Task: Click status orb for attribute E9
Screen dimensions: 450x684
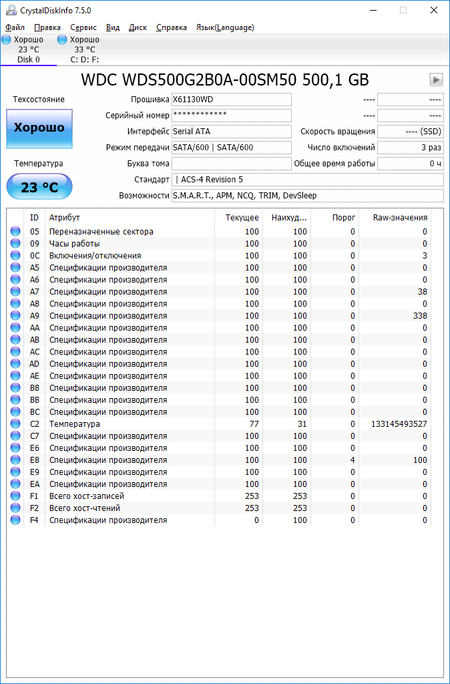Action: (15, 472)
